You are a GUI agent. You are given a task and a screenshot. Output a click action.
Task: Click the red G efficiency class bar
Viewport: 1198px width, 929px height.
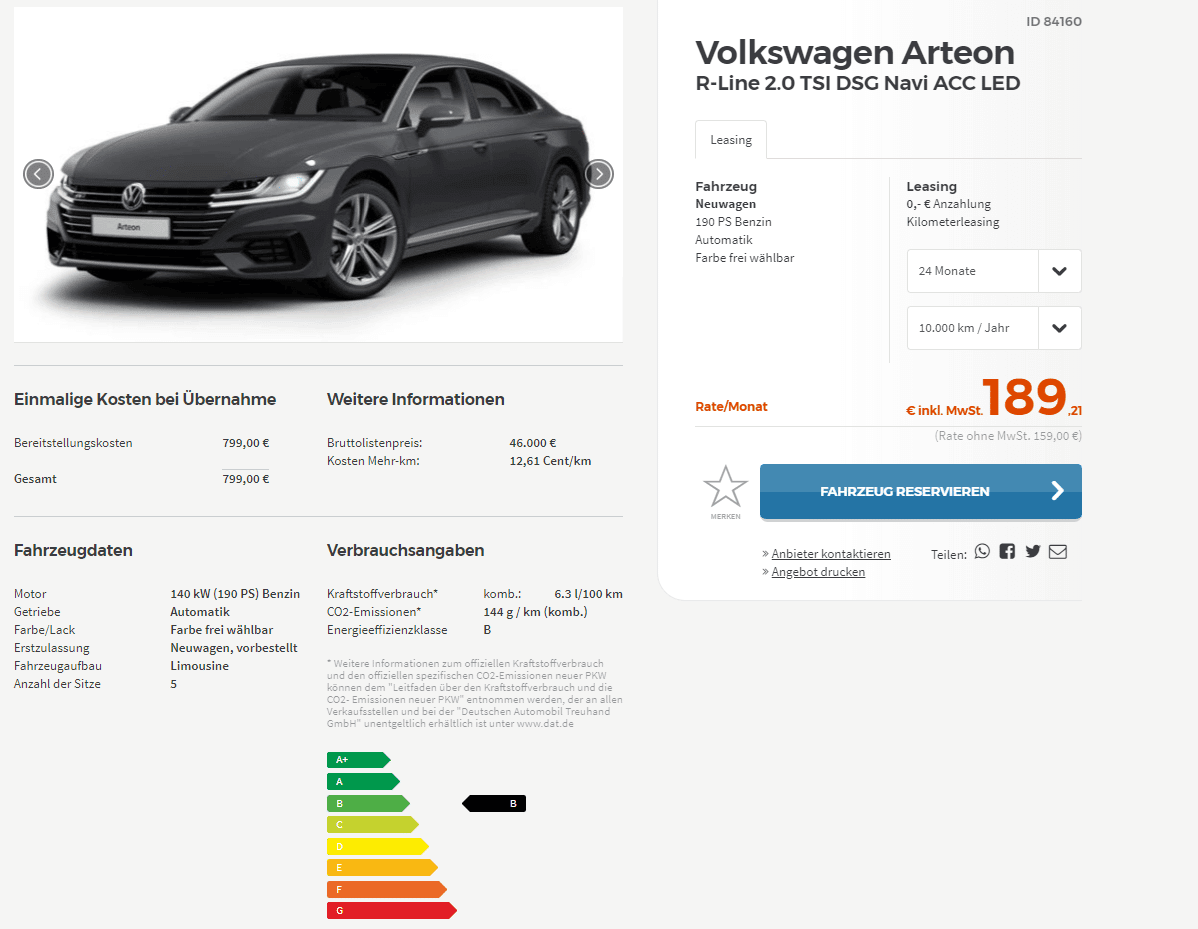(392, 911)
